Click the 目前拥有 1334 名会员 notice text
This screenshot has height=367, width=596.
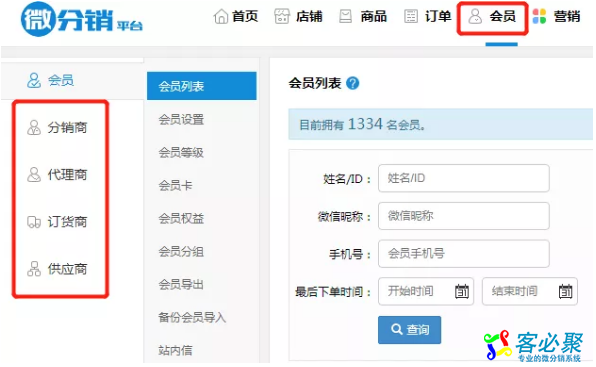[362, 124]
